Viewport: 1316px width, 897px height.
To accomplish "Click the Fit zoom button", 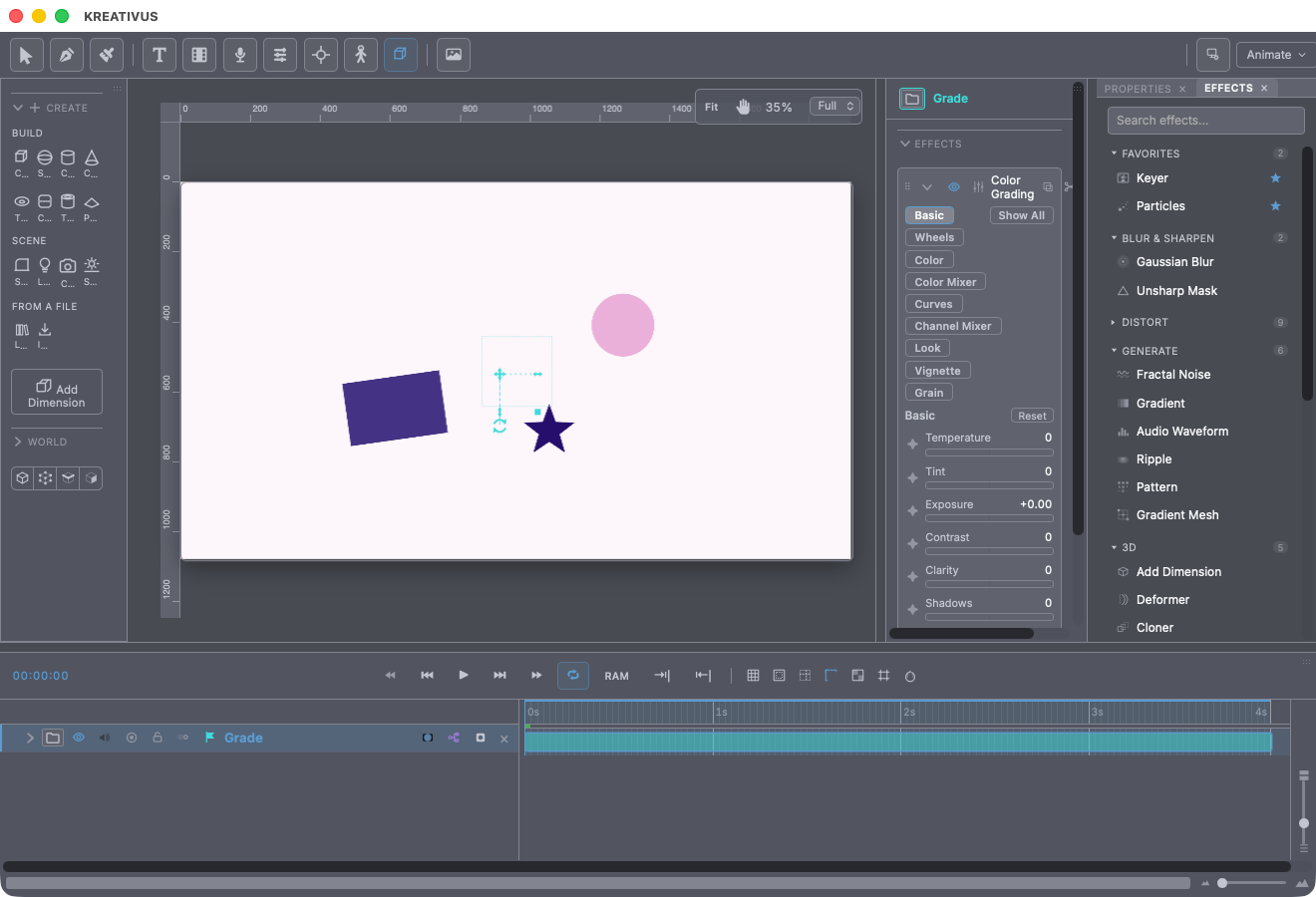I will pyautogui.click(x=712, y=107).
